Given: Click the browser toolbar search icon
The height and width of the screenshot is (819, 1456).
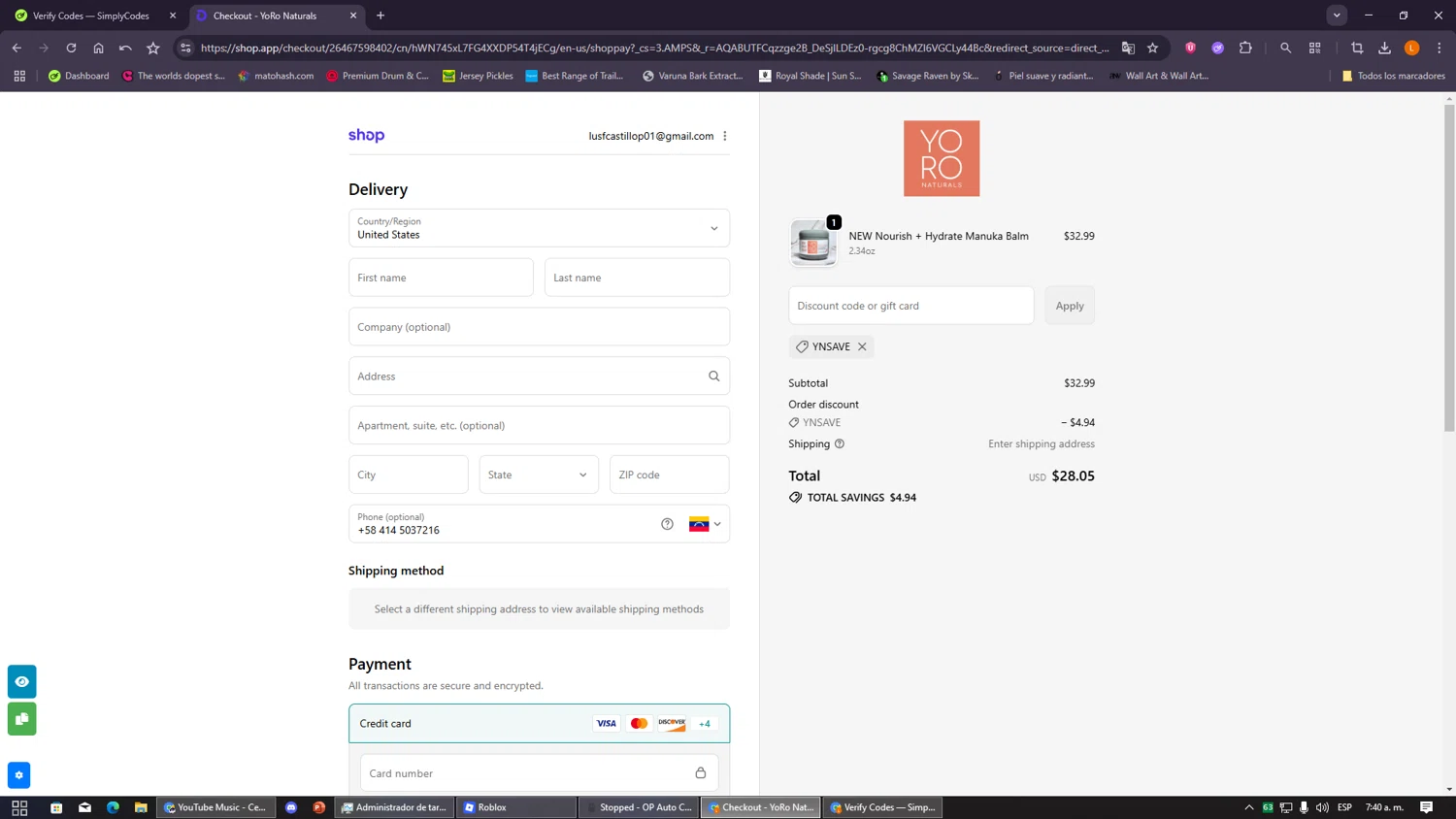Looking at the screenshot, I should pos(1285,48).
